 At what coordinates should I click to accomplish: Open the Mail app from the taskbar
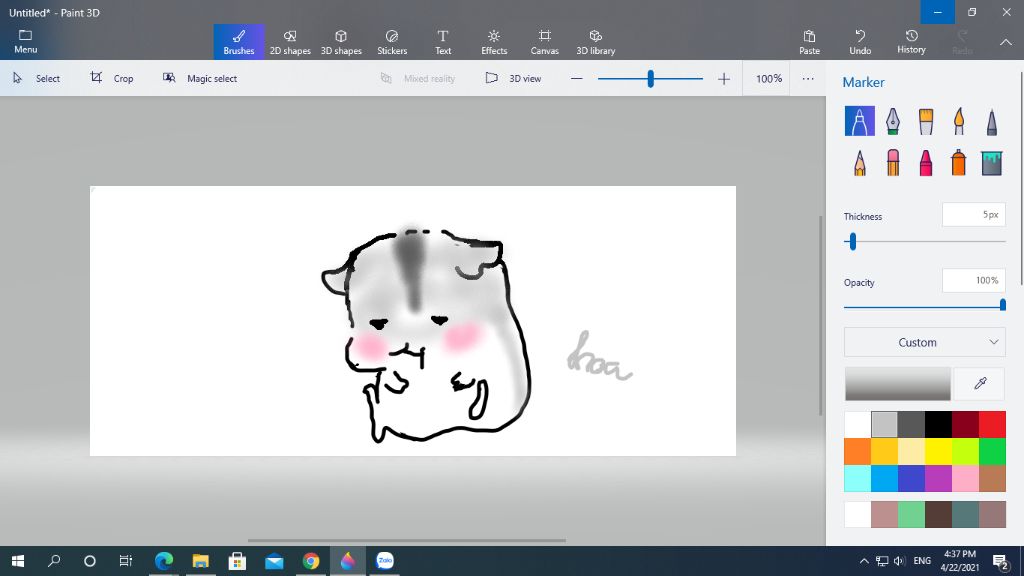(274, 561)
